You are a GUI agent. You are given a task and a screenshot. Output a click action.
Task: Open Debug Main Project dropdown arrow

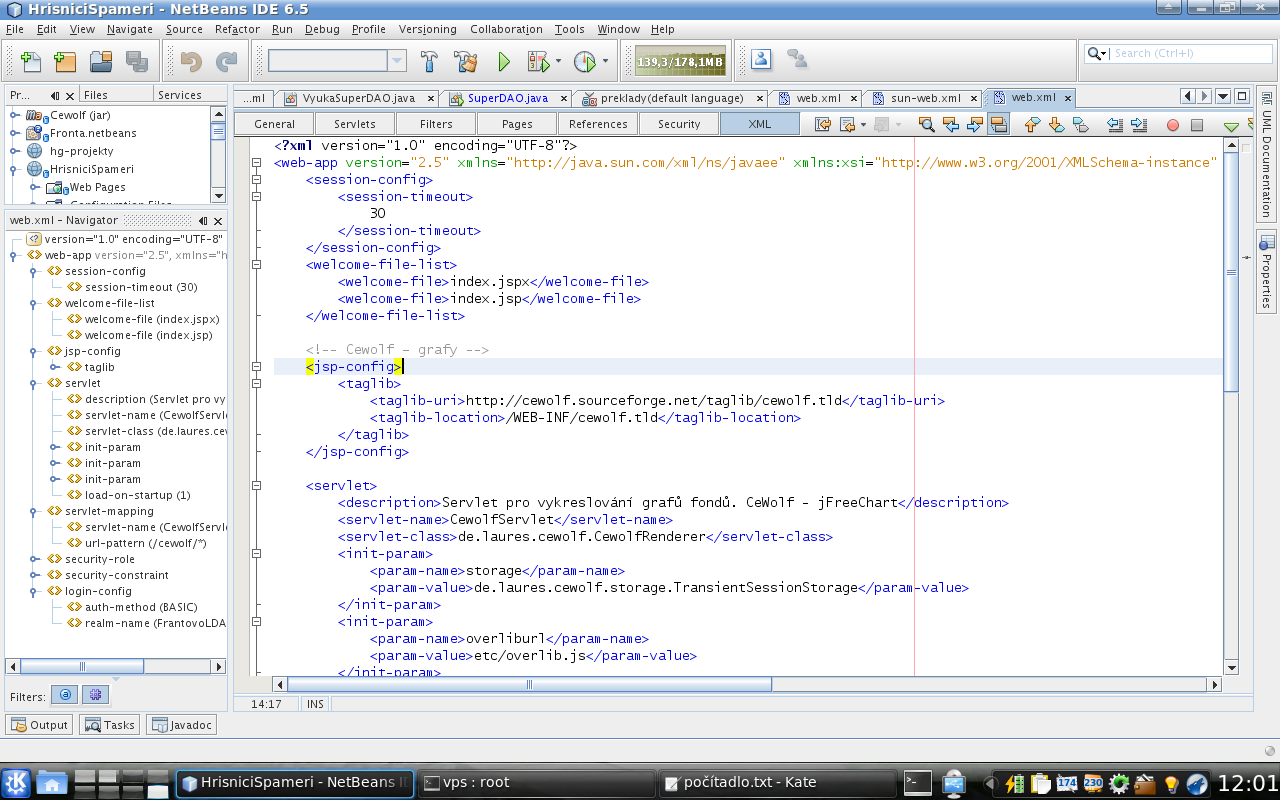pyautogui.click(x=559, y=62)
